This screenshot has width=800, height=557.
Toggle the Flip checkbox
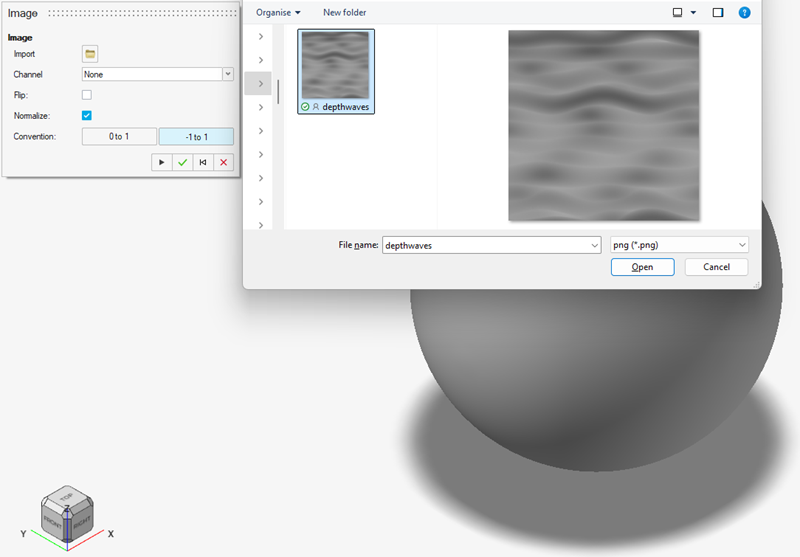pyautogui.click(x=87, y=95)
